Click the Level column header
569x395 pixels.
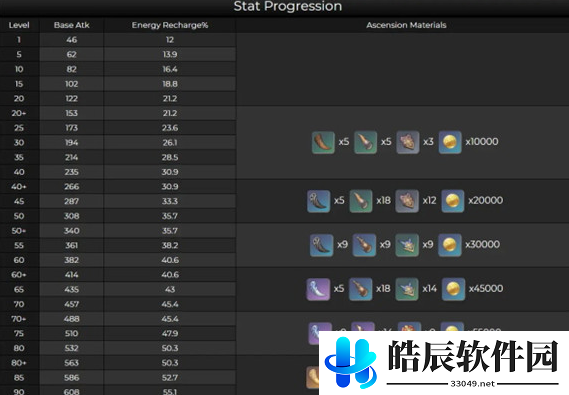coord(19,25)
